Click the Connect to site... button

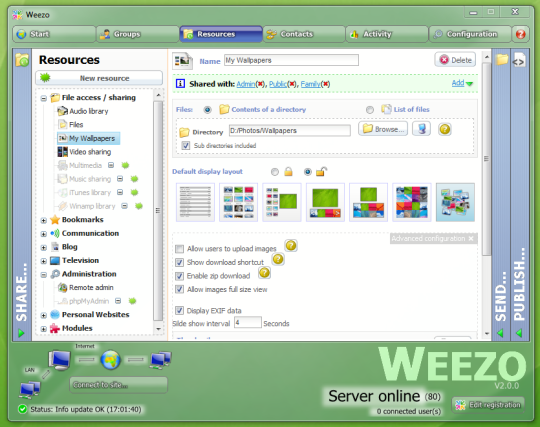118,385
